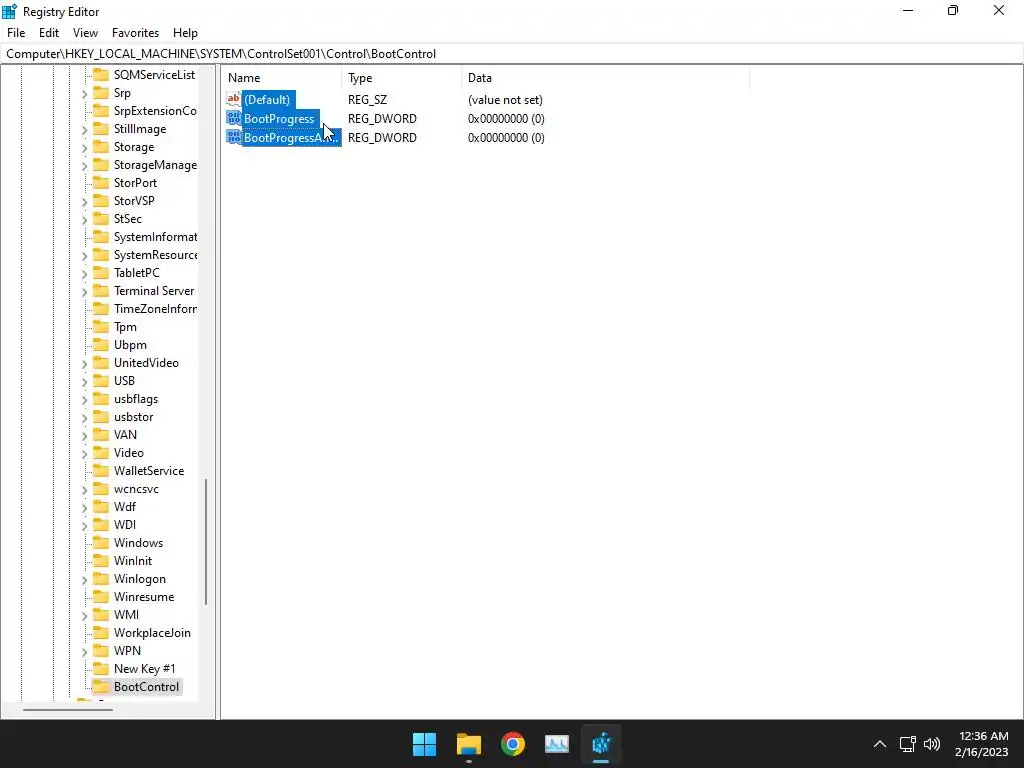Viewport: 1024px width, 768px height.
Task: Expand the StorageManage key
Action: pos(84,166)
